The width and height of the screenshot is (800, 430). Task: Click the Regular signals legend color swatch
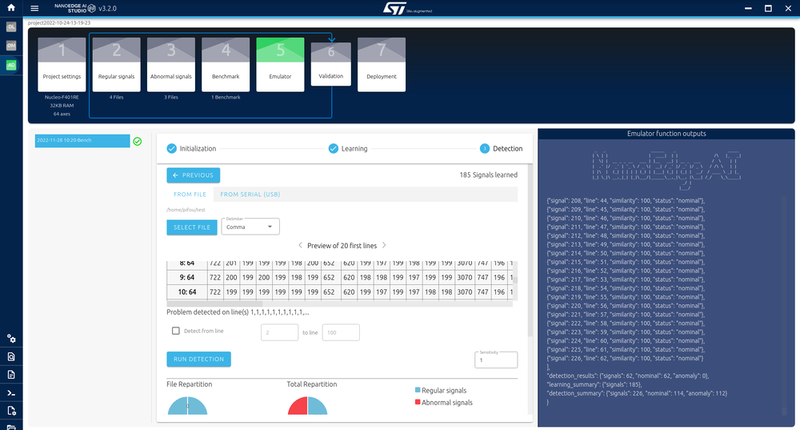click(x=417, y=388)
